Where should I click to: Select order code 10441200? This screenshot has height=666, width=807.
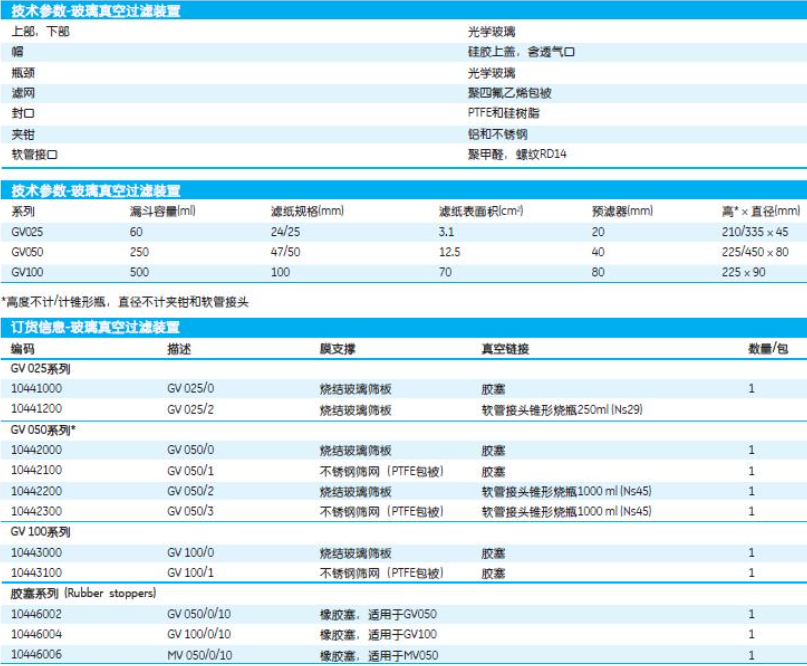(x=37, y=409)
